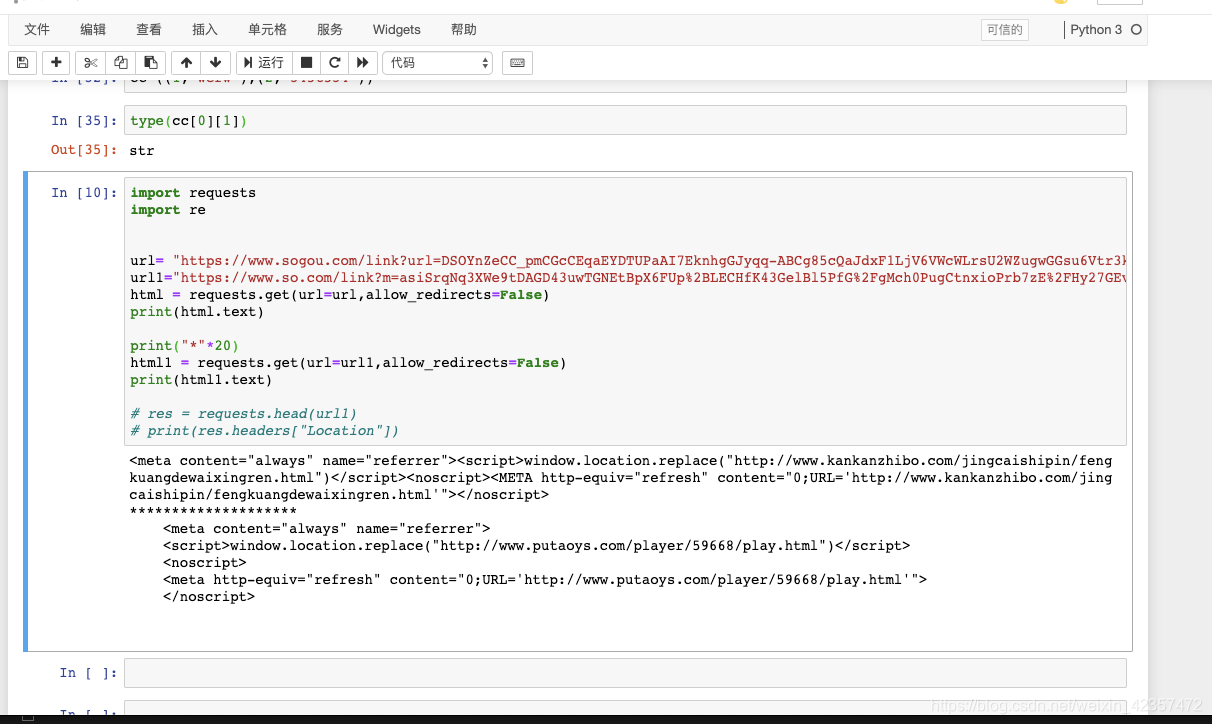Viewport: 1212px width, 724px height.
Task: Click the 'import requests' code line
Action: (193, 193)
